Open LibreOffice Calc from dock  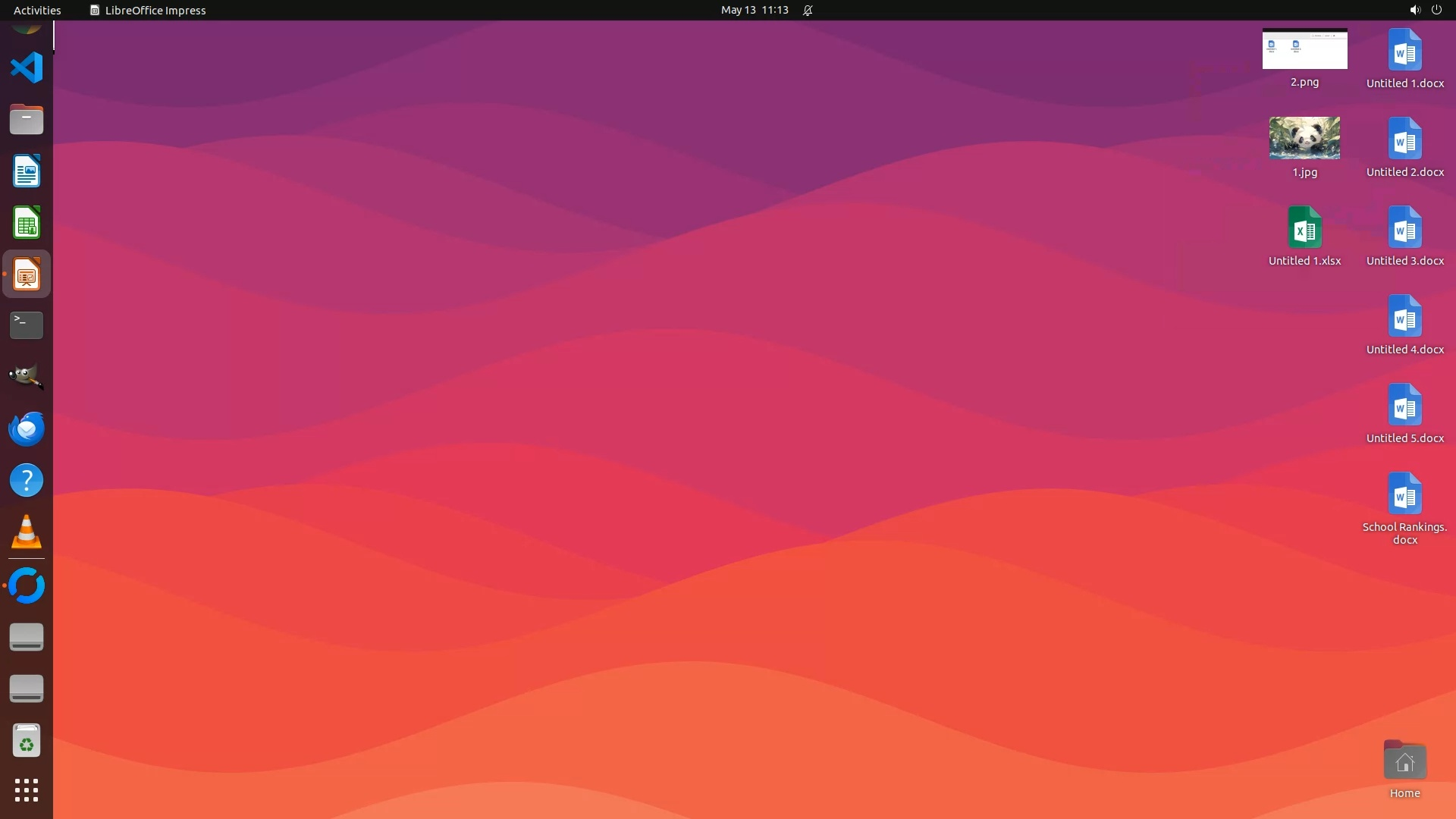click(27, 222)
